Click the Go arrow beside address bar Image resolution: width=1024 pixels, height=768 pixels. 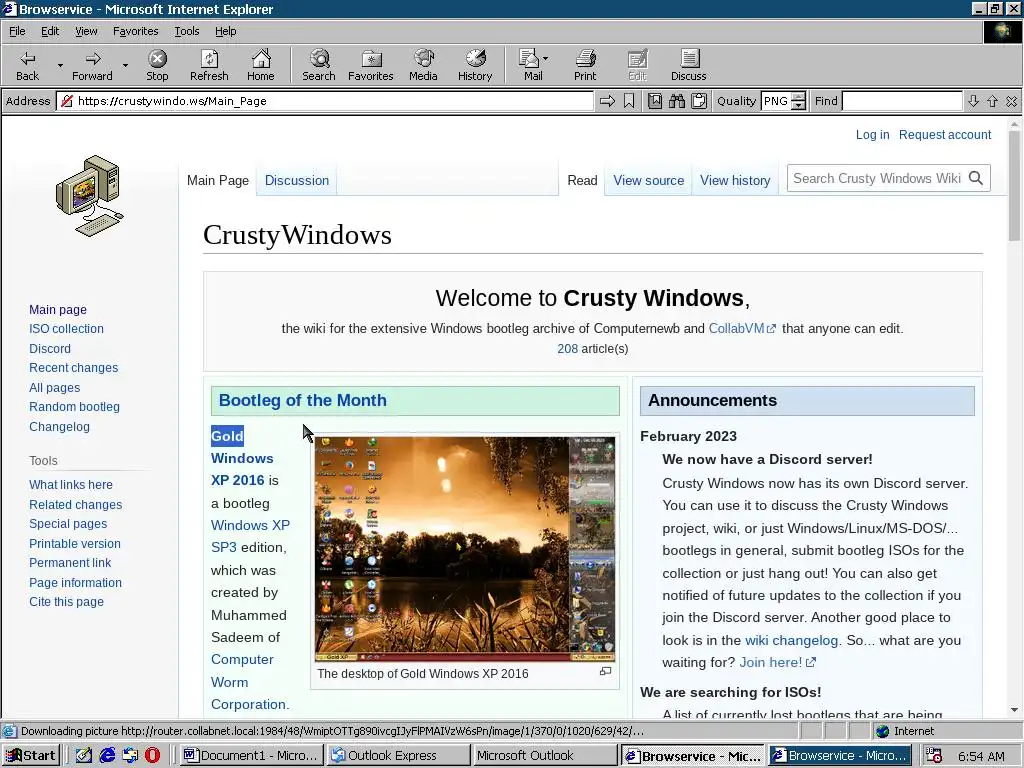pos(607,101)
